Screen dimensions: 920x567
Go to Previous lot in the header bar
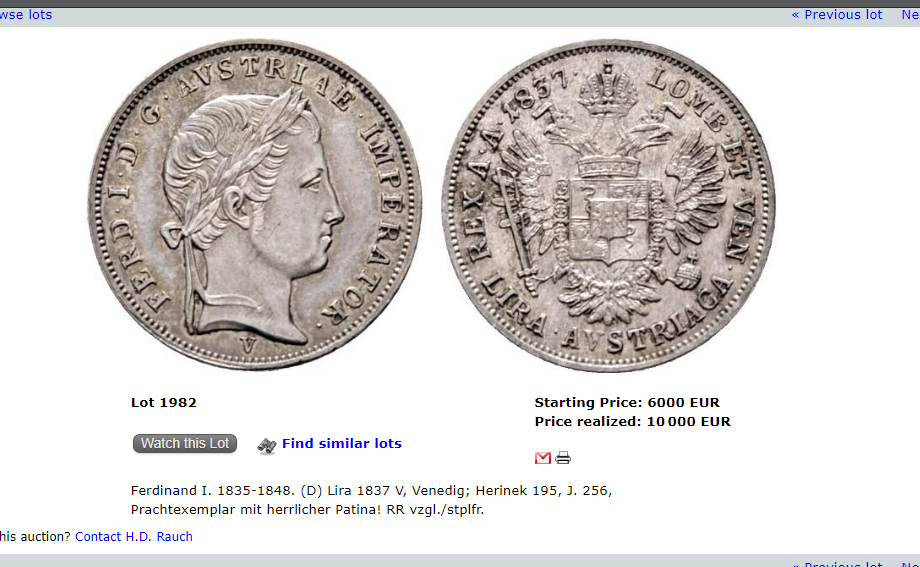(837, 15)
